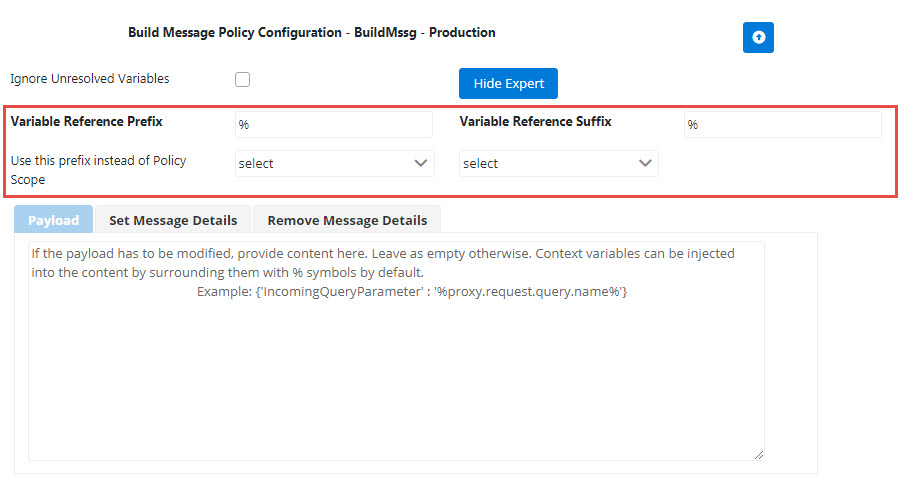The image size is (908, 477).
Task: Click the 'Use this prefix instead of Policy Scope' label
Action: (x=98, y=170)
